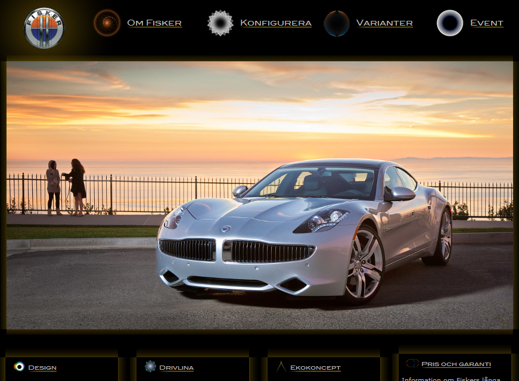Click the Pris och garanti ring icon
The width and height of the screenshot is (519, 381).
point(412,363)
